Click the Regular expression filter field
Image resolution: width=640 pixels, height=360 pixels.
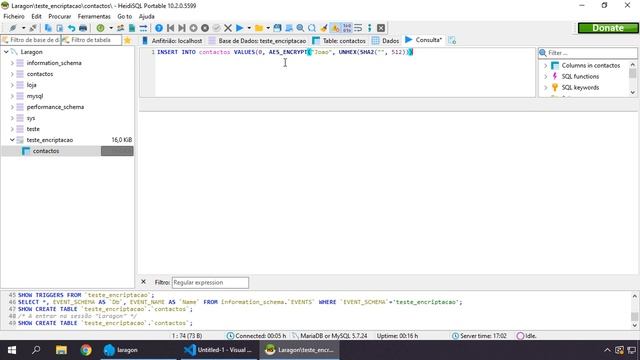(x=210, y=282)
